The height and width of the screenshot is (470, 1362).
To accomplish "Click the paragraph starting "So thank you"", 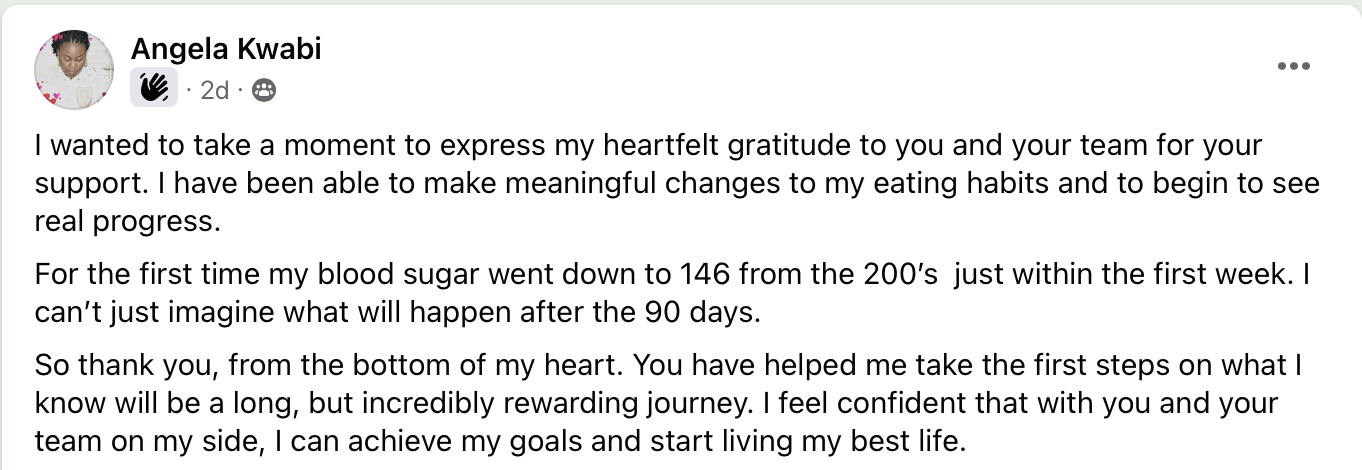I will point(650,403).
